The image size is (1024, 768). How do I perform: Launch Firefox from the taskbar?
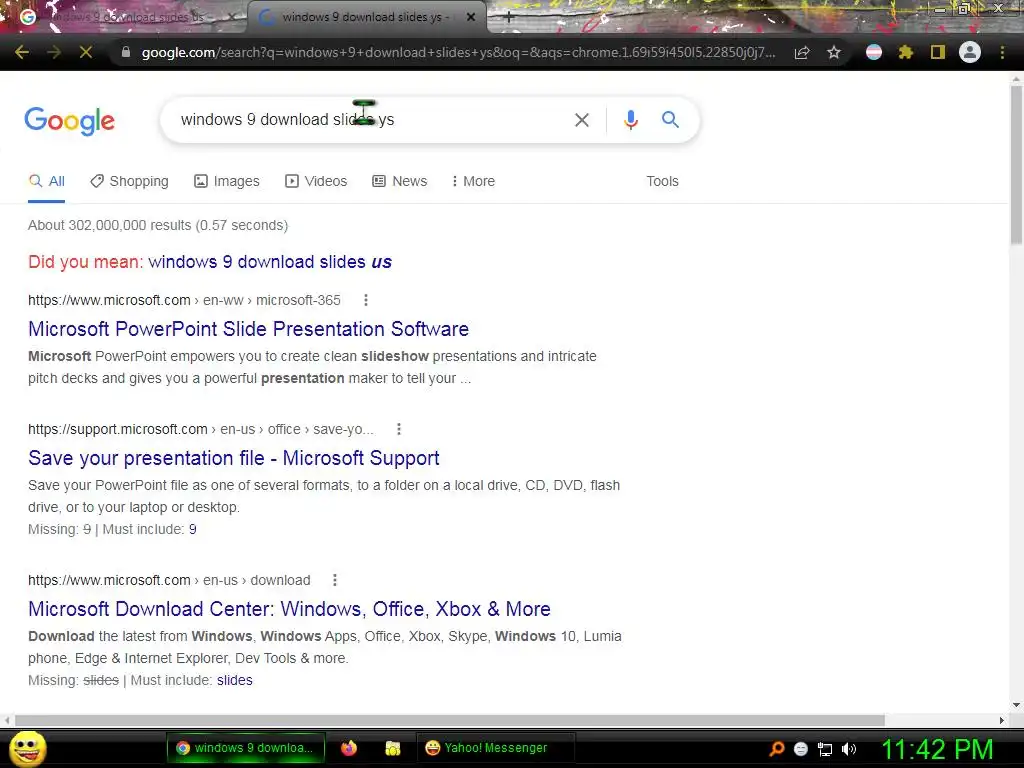(x=349, y=748)
